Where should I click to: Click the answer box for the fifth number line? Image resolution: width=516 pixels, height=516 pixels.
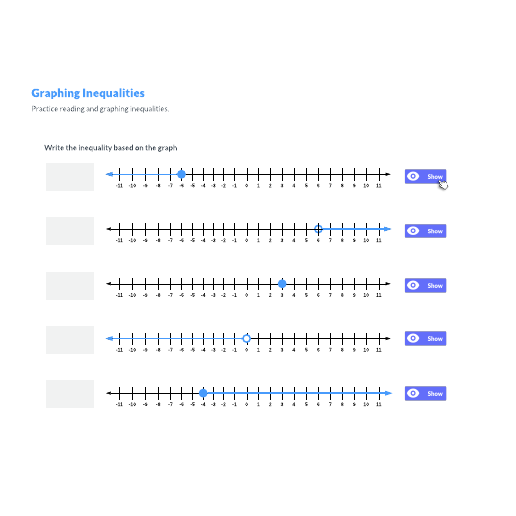pos(70,394)
